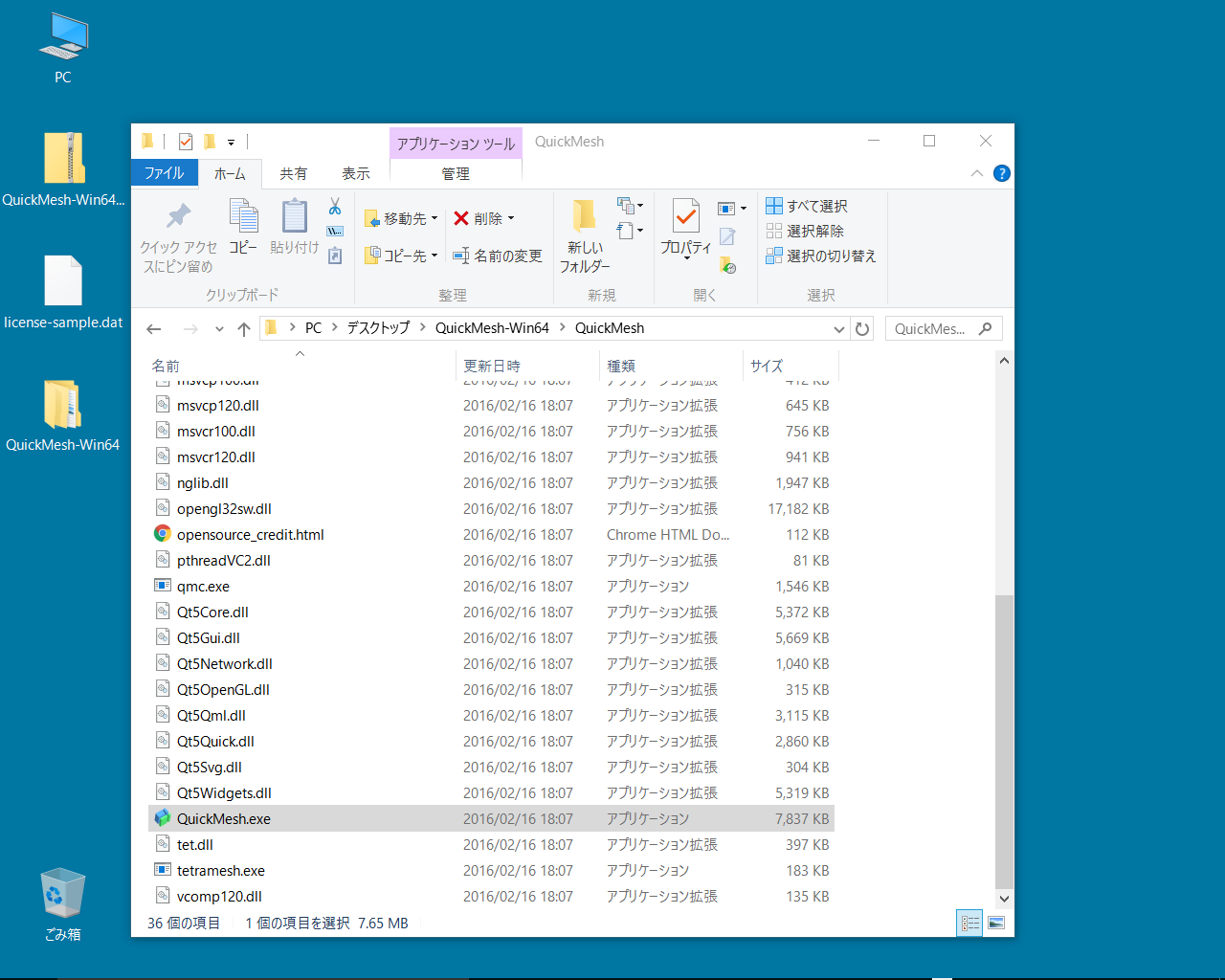Click the Pin to Quick Access icon
The height and width of the screenshot is (980, 1225).
point(179,215)
